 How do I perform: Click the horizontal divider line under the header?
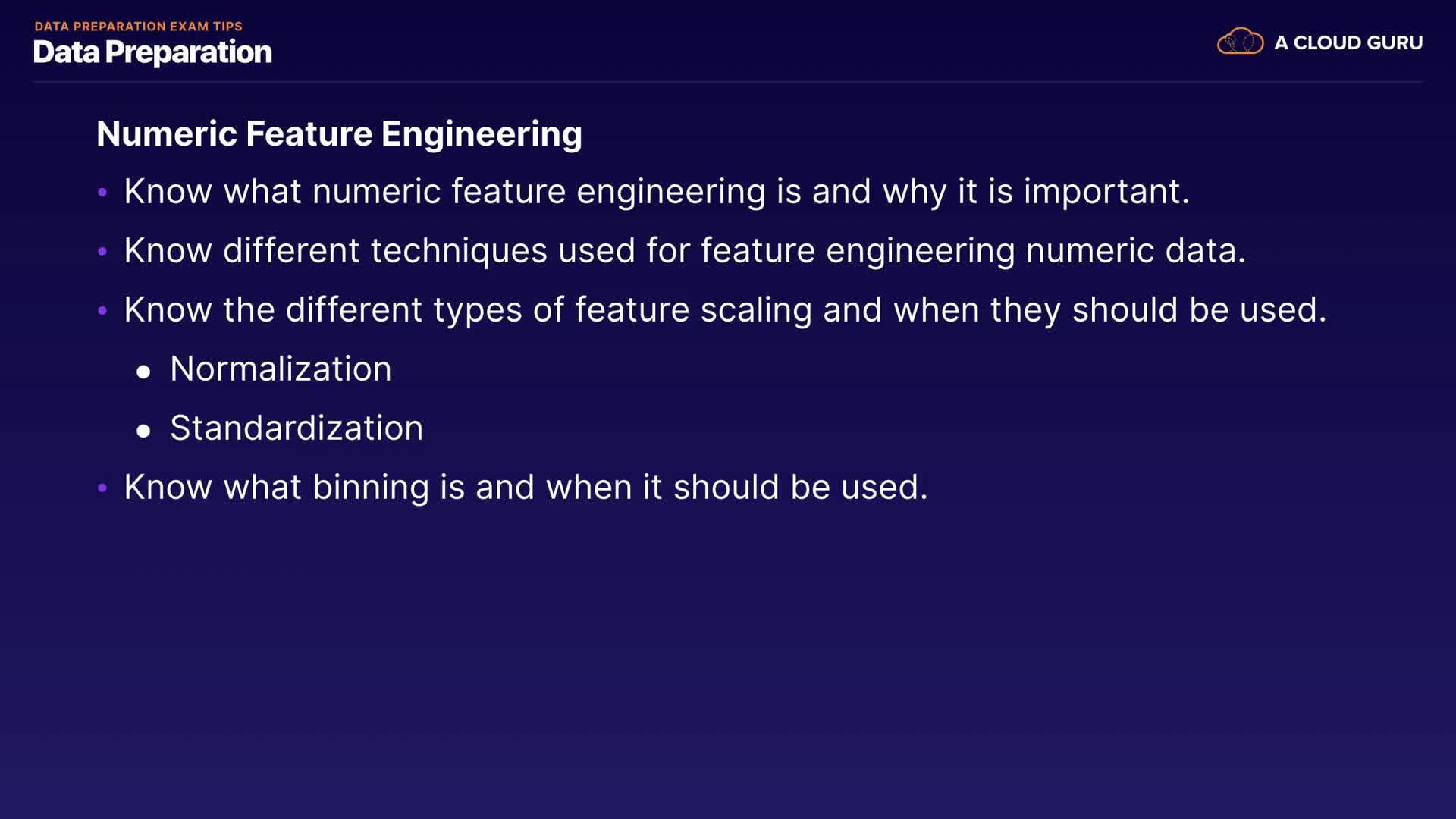(728, 82)
